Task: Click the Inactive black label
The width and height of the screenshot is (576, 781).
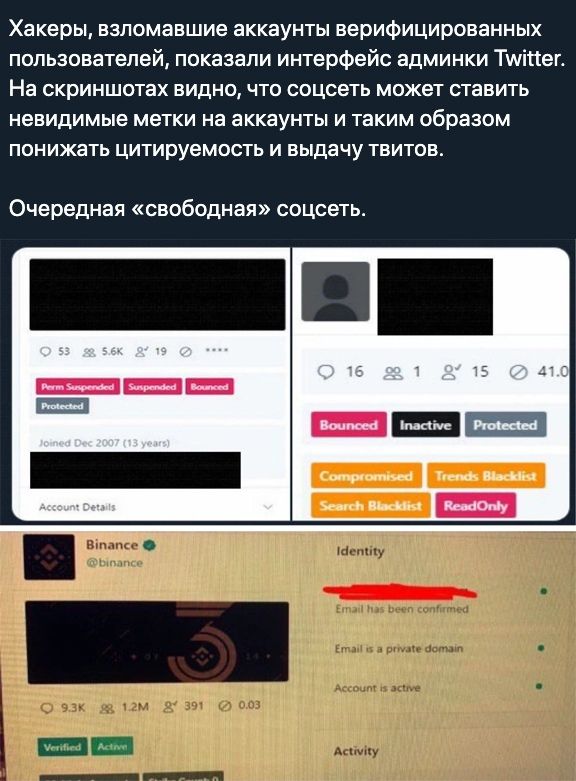Action: tap(426, 425)
